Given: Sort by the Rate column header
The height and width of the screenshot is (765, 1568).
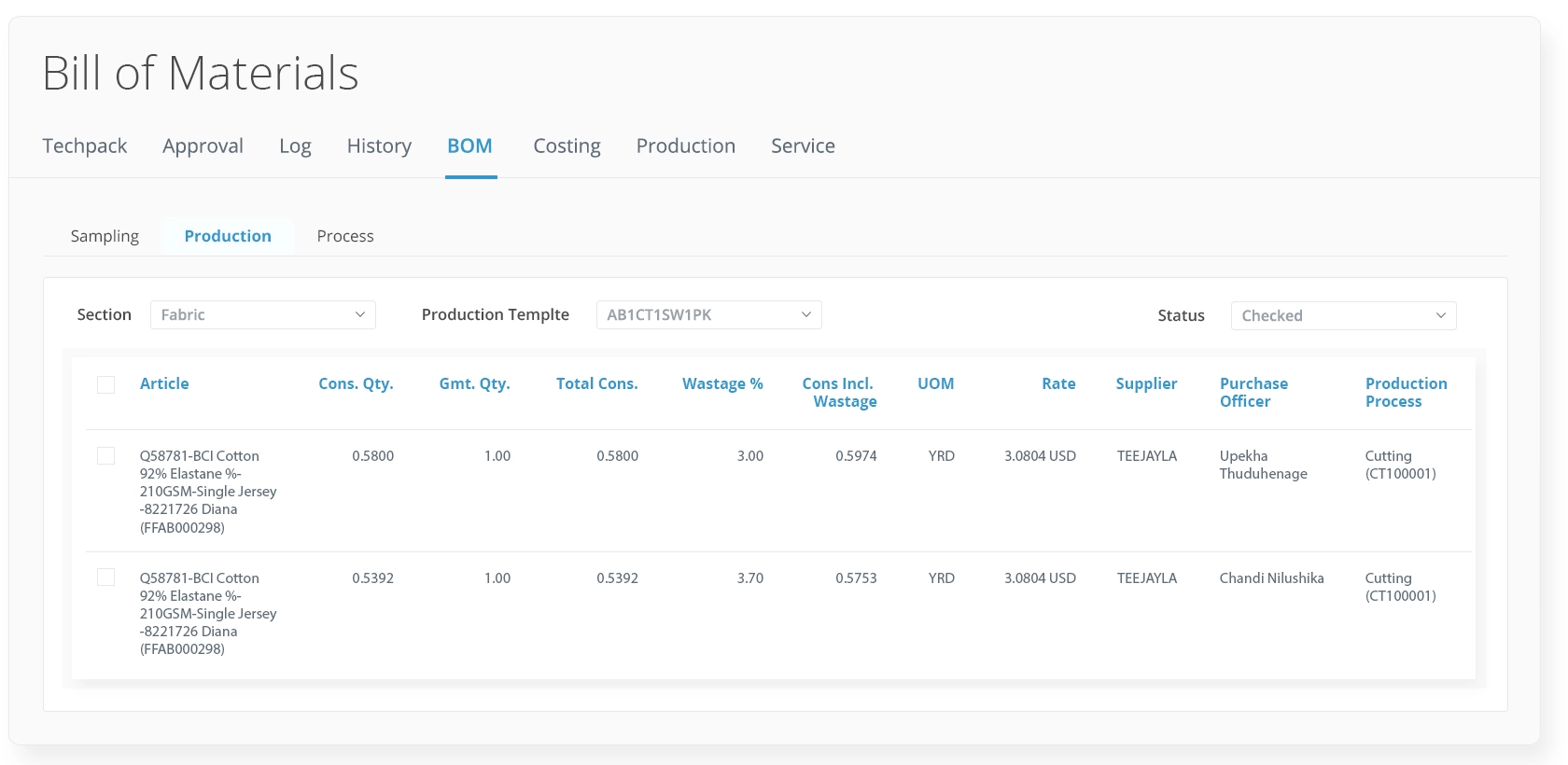Looking at the screenshot, I should click(1058, 383).
